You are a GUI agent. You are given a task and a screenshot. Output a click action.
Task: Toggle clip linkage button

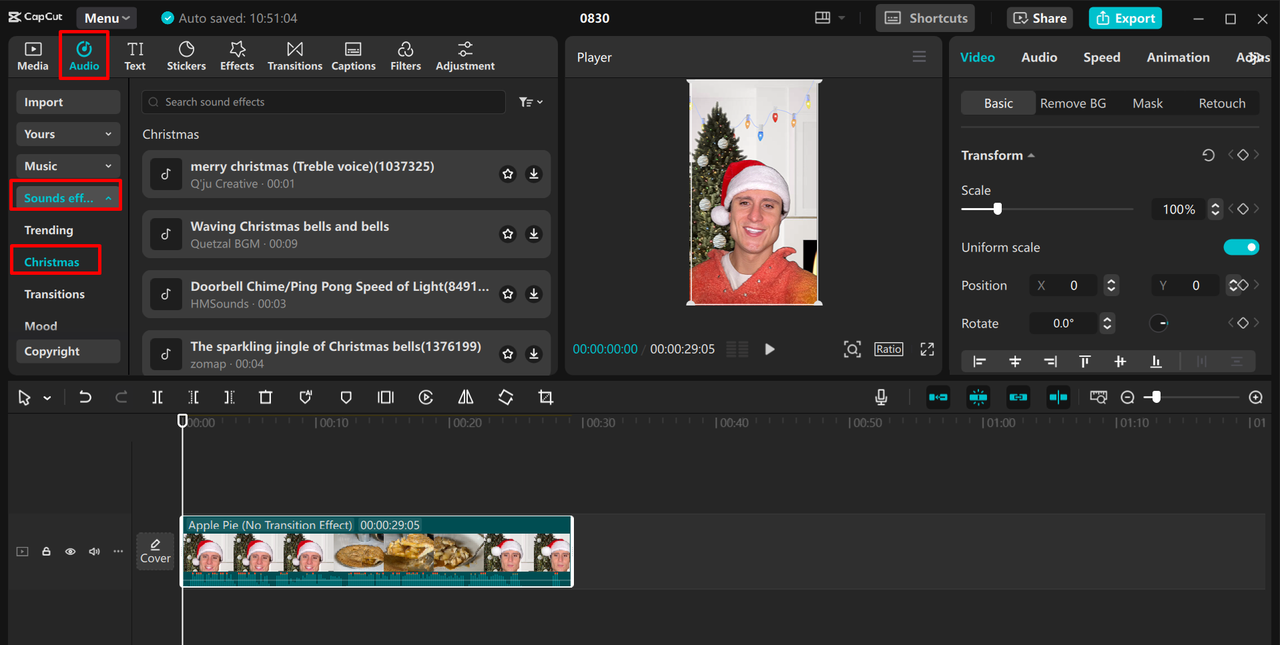[x=1018, y=397]
